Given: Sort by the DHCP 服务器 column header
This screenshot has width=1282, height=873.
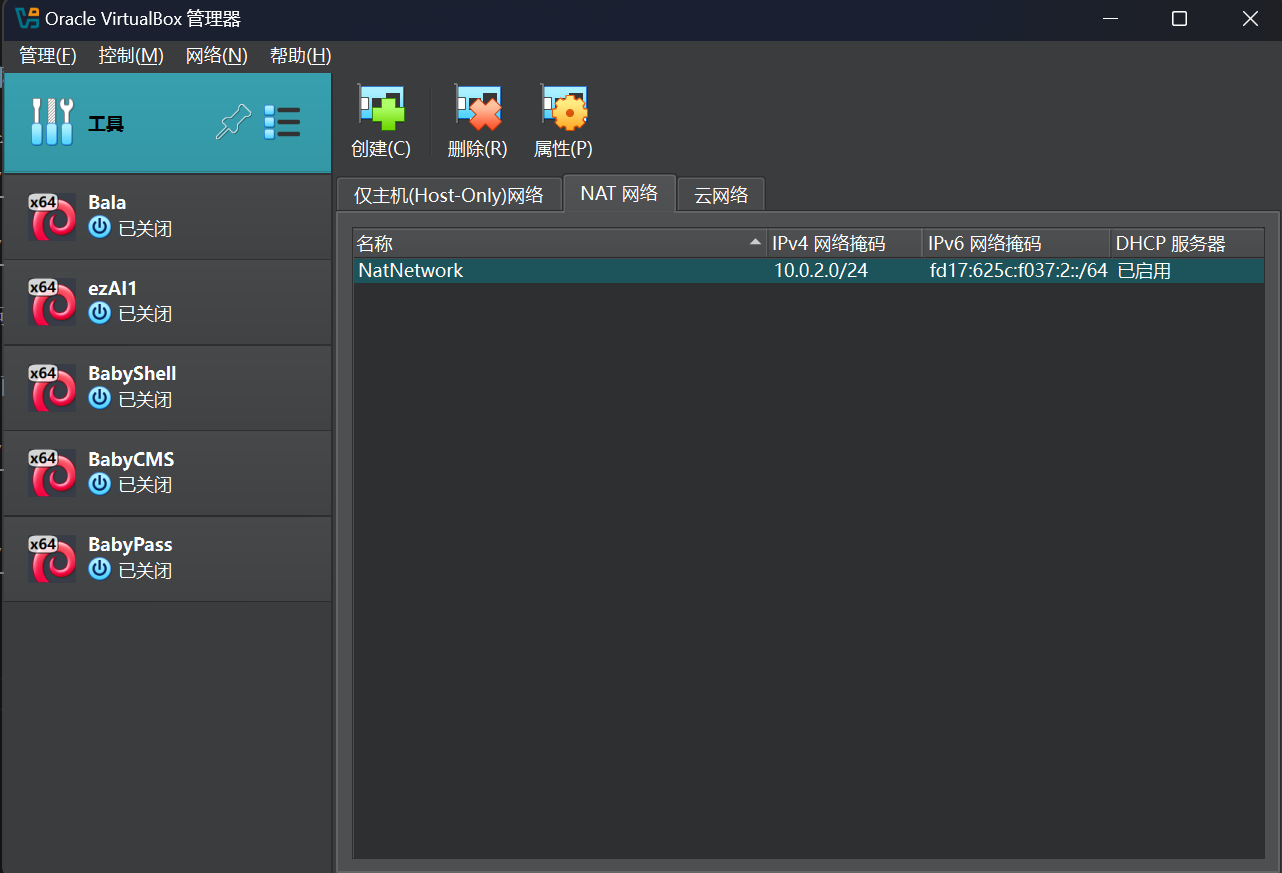Looking at the screenshot, I should [1185, 244].
